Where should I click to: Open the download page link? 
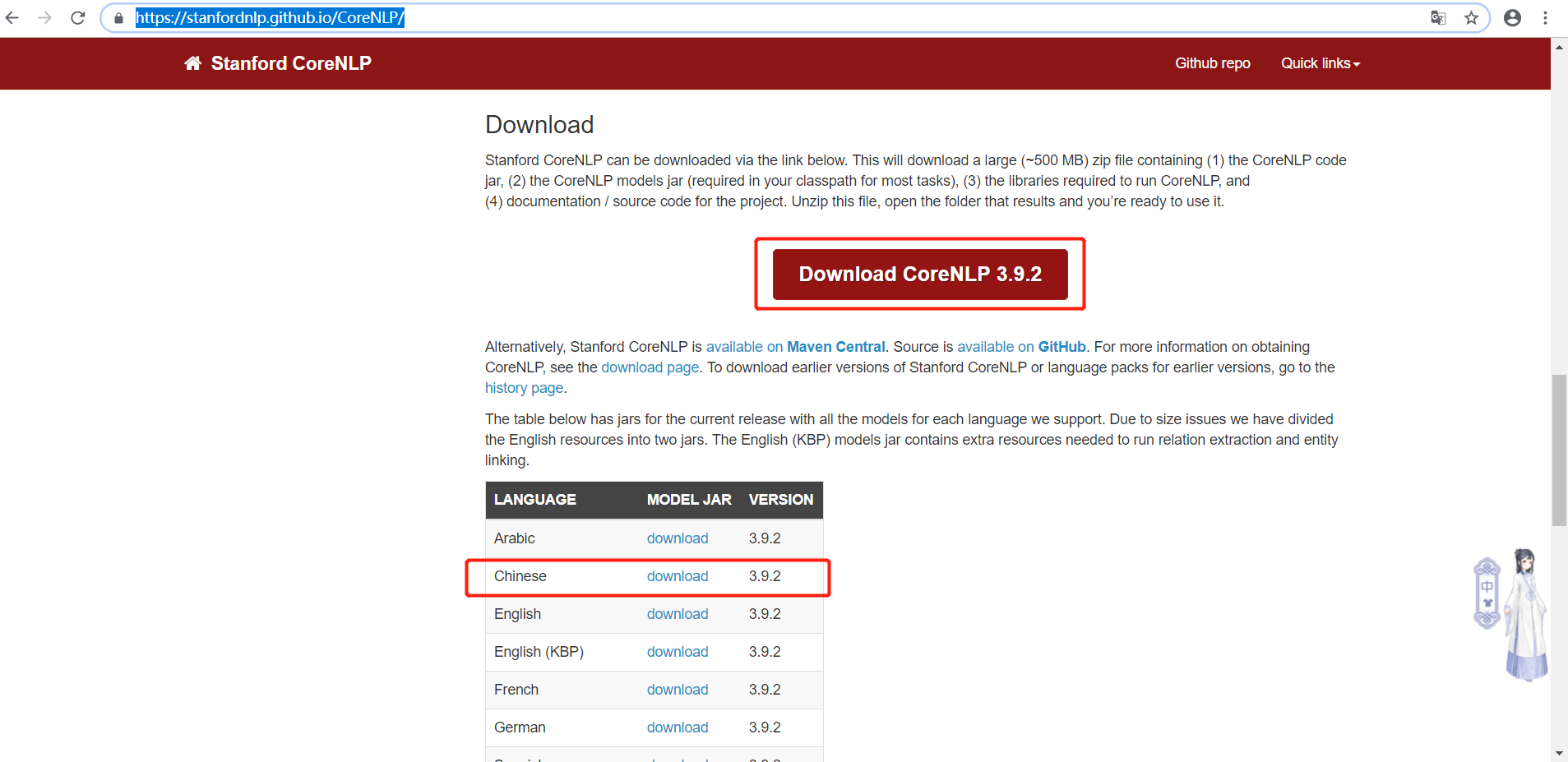click(650, 367)
